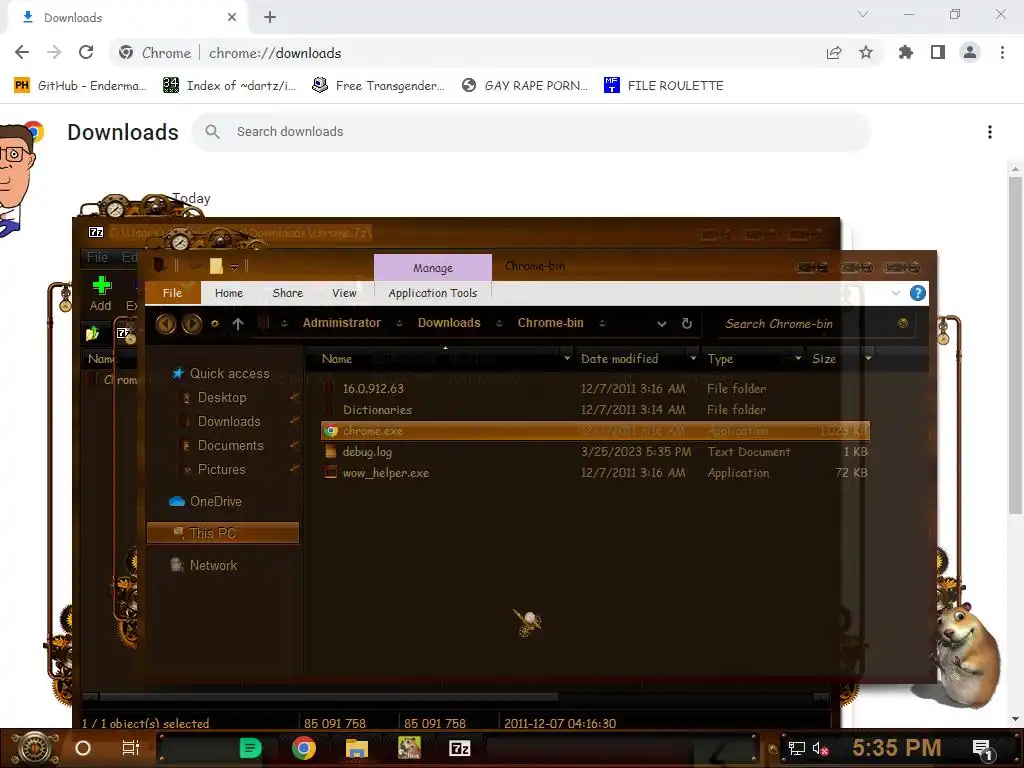Open the address bar history dropdown

point(662,324)
